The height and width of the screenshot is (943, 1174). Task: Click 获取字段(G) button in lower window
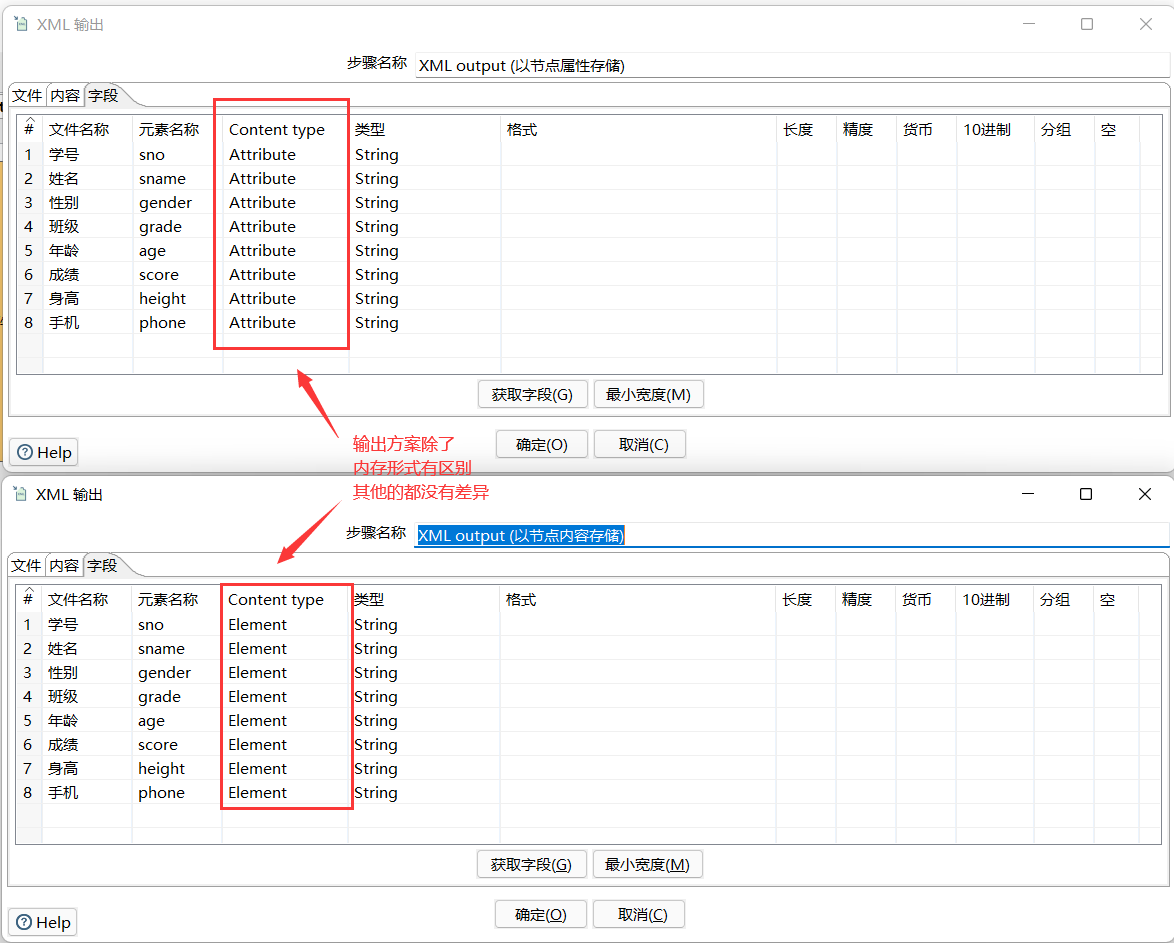(x=532, y=864)
